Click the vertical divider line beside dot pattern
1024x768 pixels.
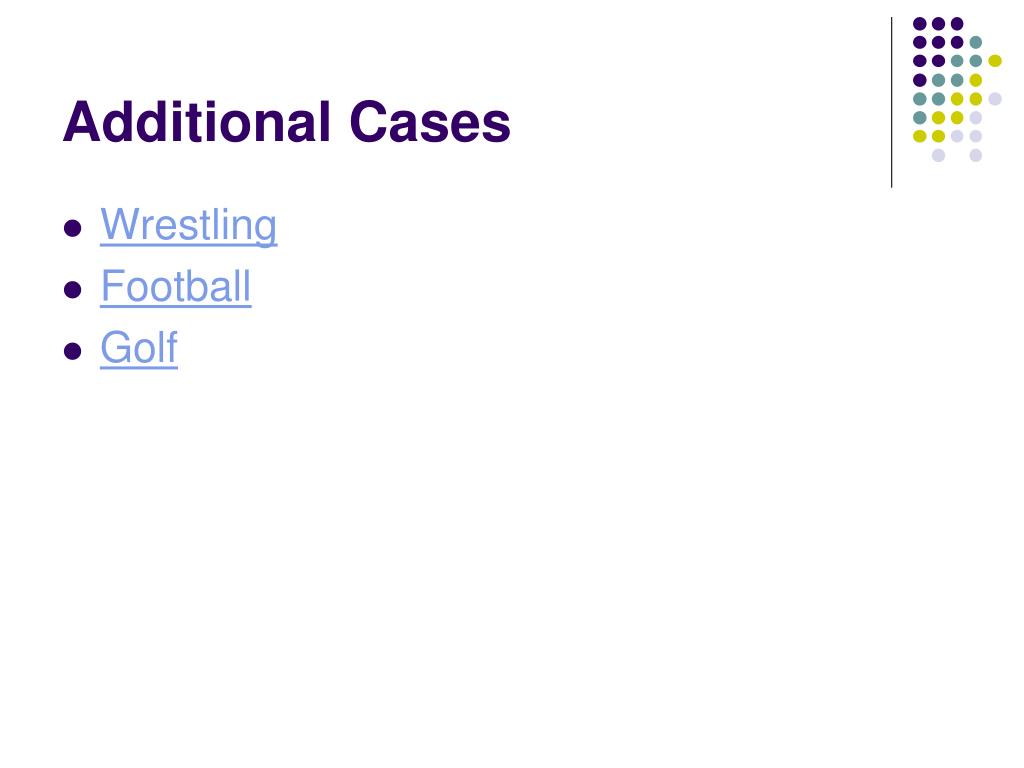coord(891,103)
